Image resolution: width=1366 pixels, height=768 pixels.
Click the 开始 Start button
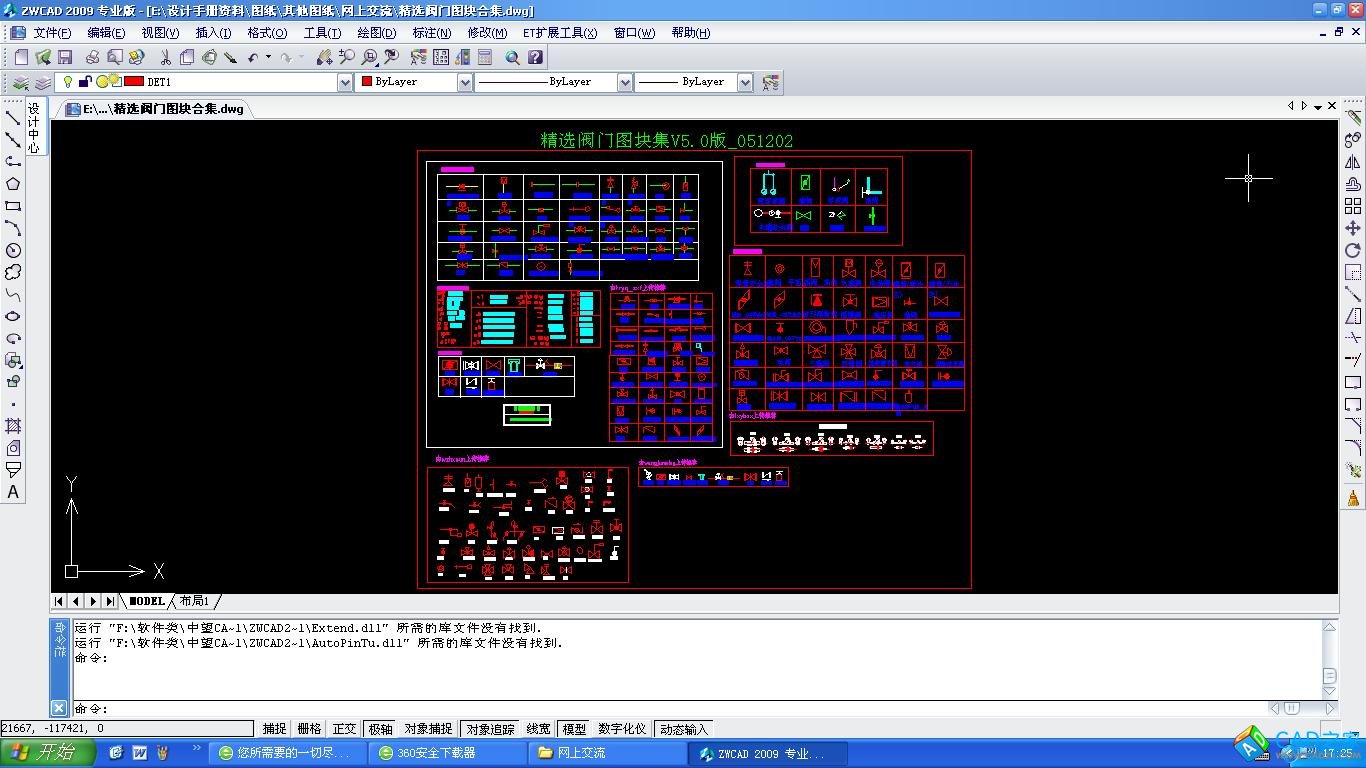(47, 753)
